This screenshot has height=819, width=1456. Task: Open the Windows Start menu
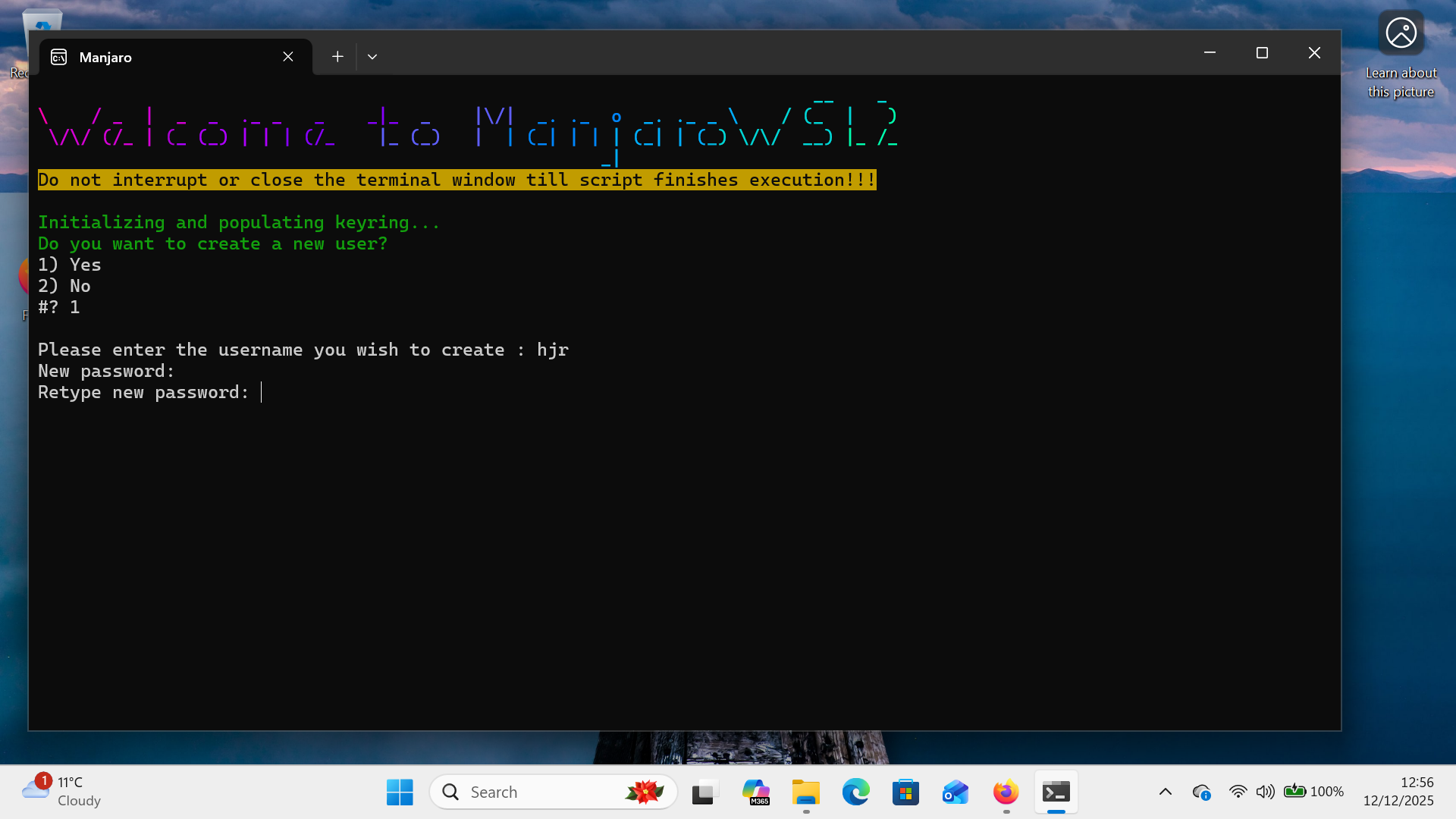pos(400,792)
